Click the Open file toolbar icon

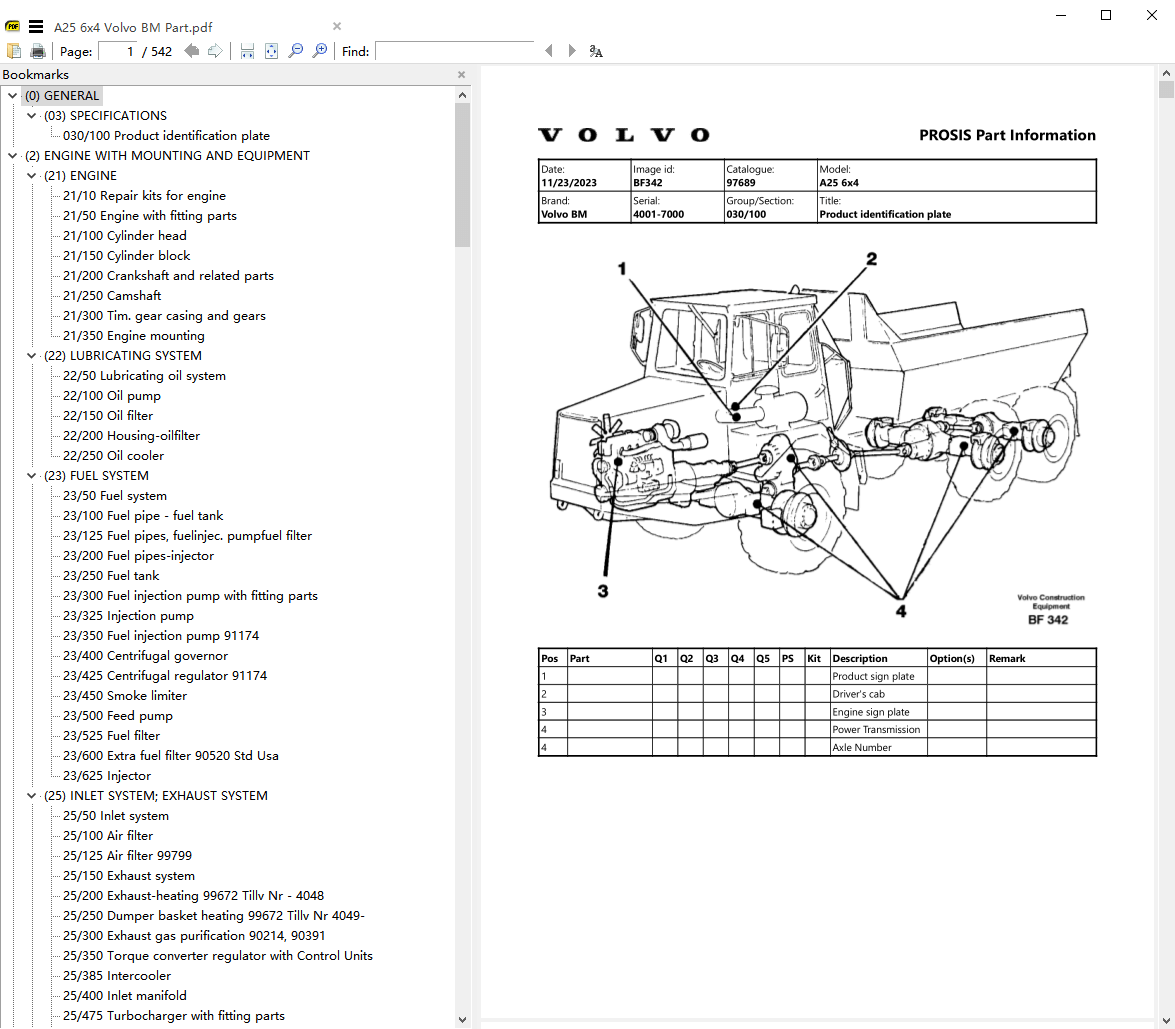pos(13,51)
